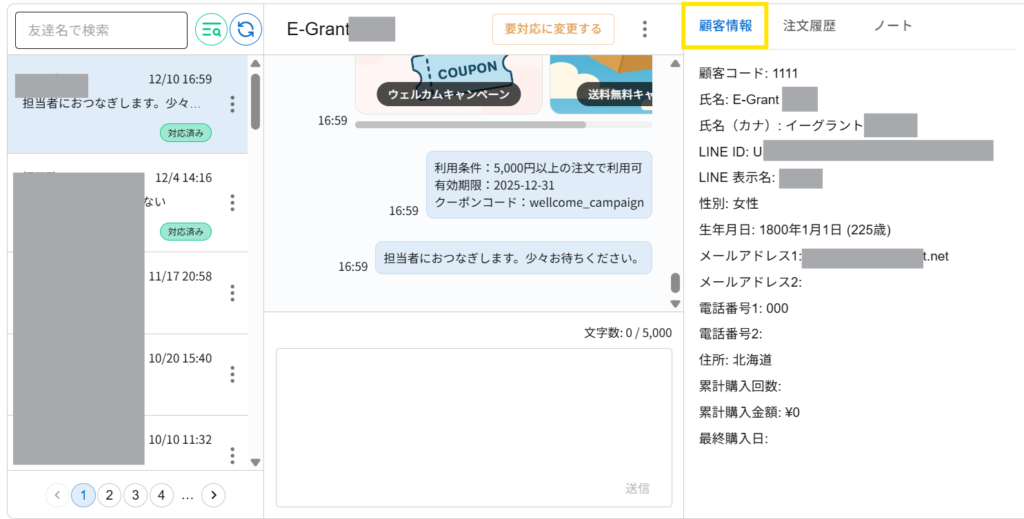This screenshot has height=519, width=1024.
Task: Open three-dot menu for 10/10 11:32 chat
Action: pyautogui.click(x=233, y=455)
